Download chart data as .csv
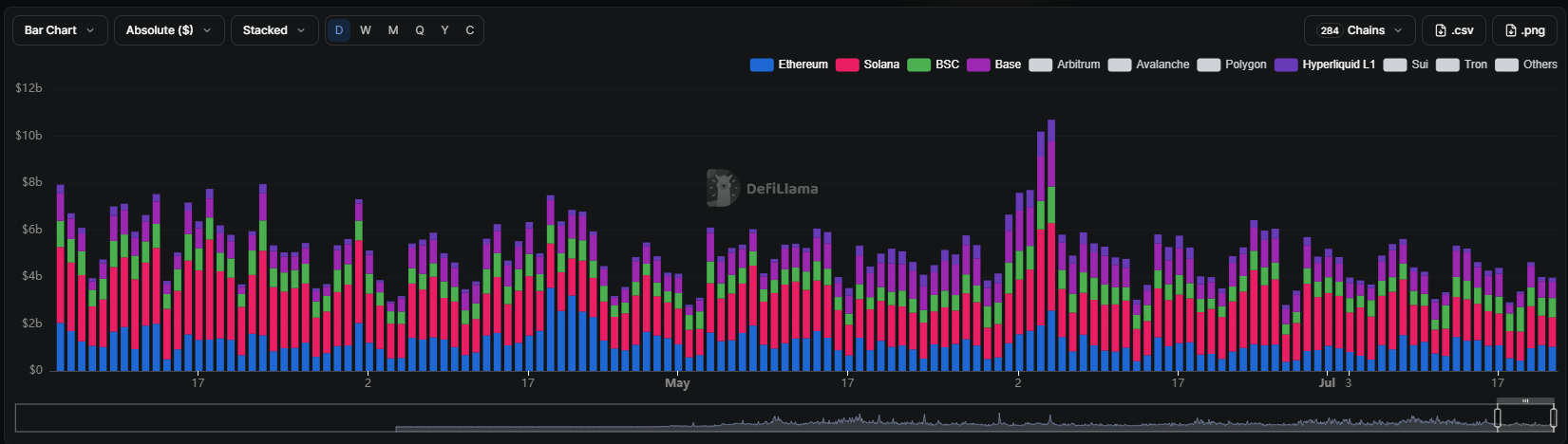1568x444 pixels. pos(1453,30)
